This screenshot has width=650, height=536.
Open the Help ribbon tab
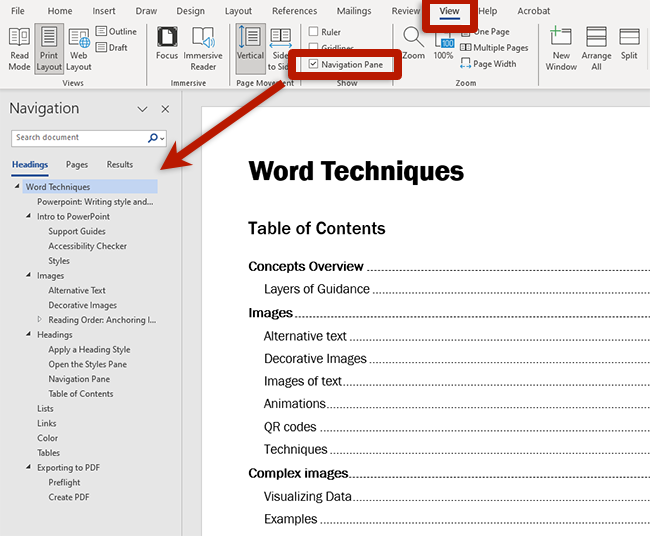tap(488, 11)
